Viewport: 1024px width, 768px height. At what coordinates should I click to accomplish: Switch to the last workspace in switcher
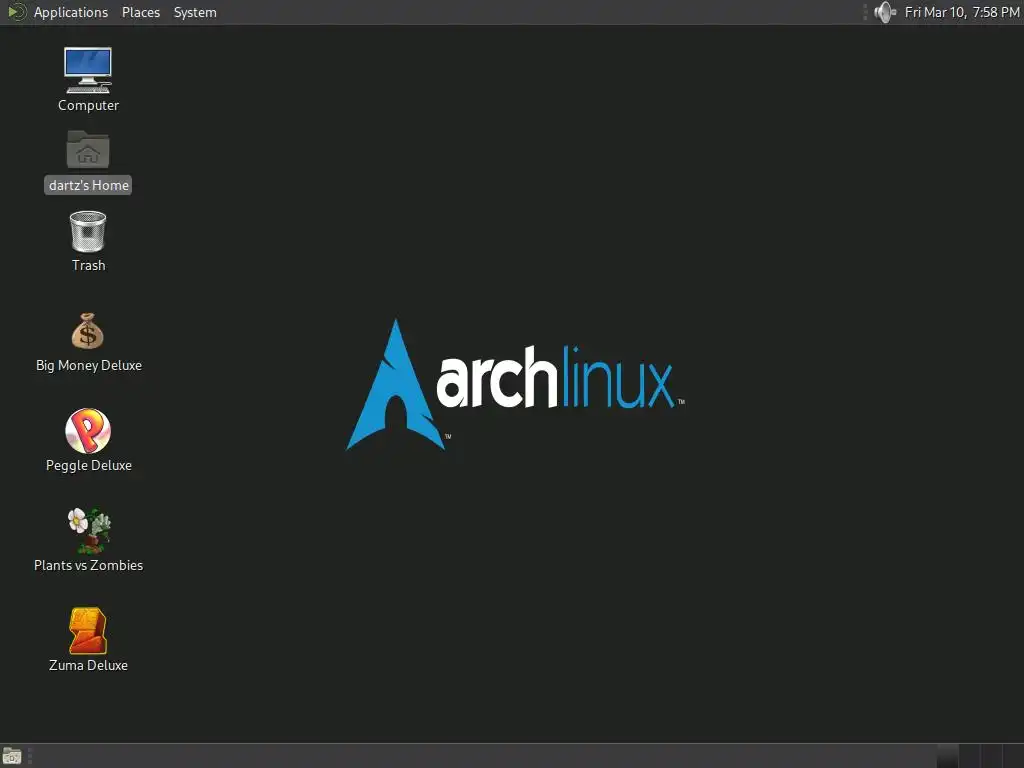point(1013,756)
